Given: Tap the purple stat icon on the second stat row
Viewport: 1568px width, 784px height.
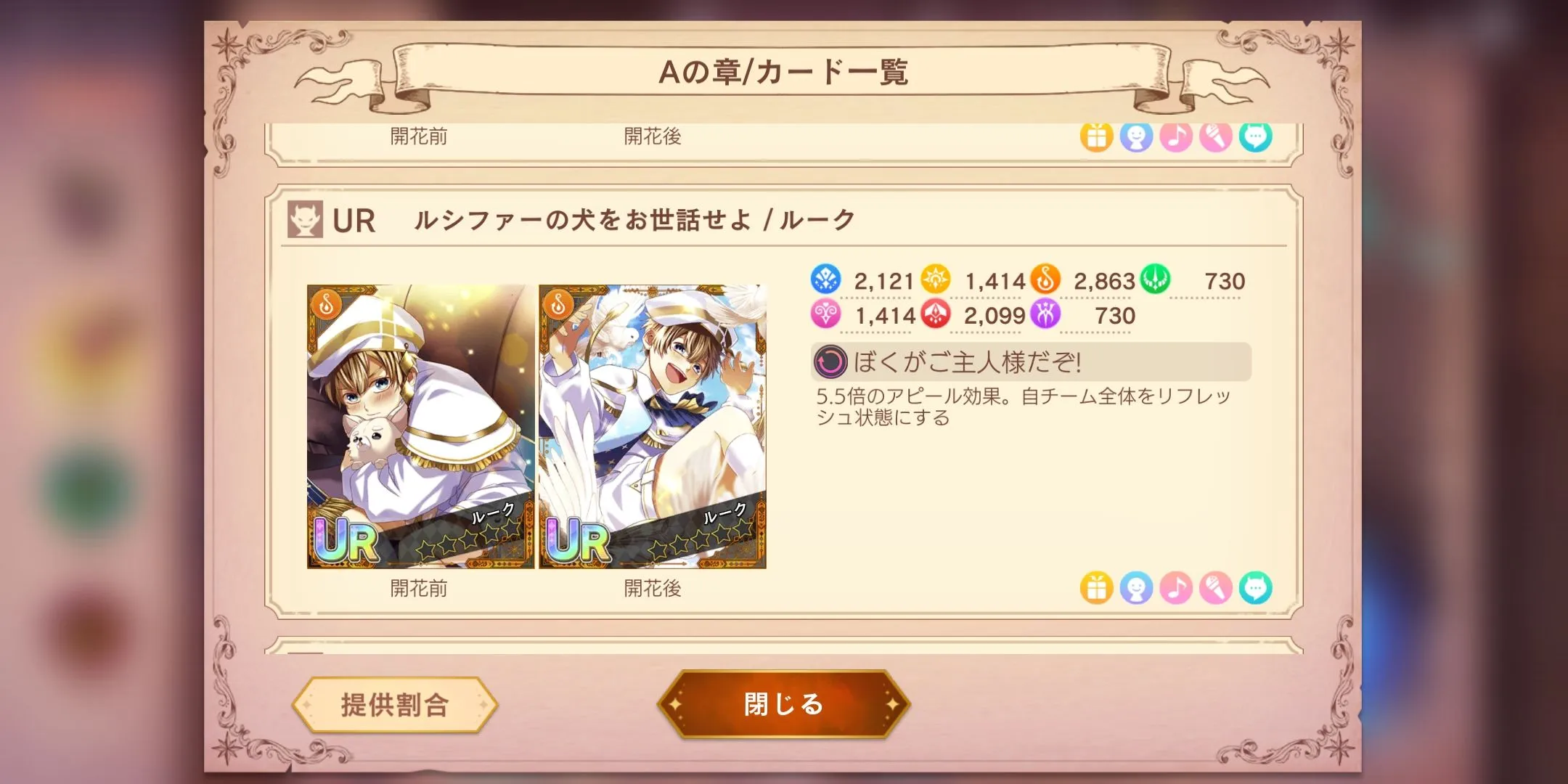Looking at the screenshot, I should pyautogui.click(x=1045, y=314).
